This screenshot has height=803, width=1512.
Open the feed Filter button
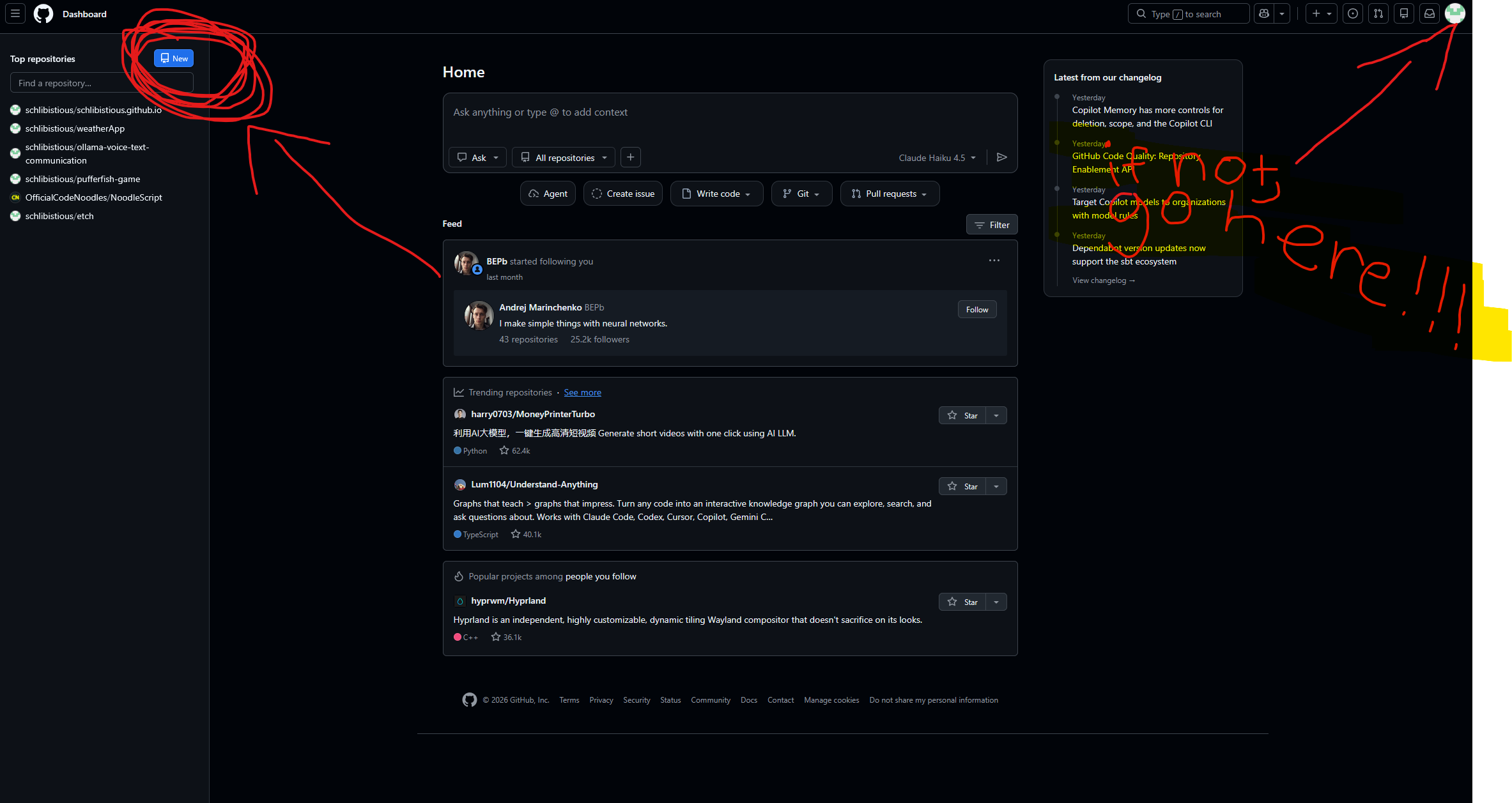(992, 225)
